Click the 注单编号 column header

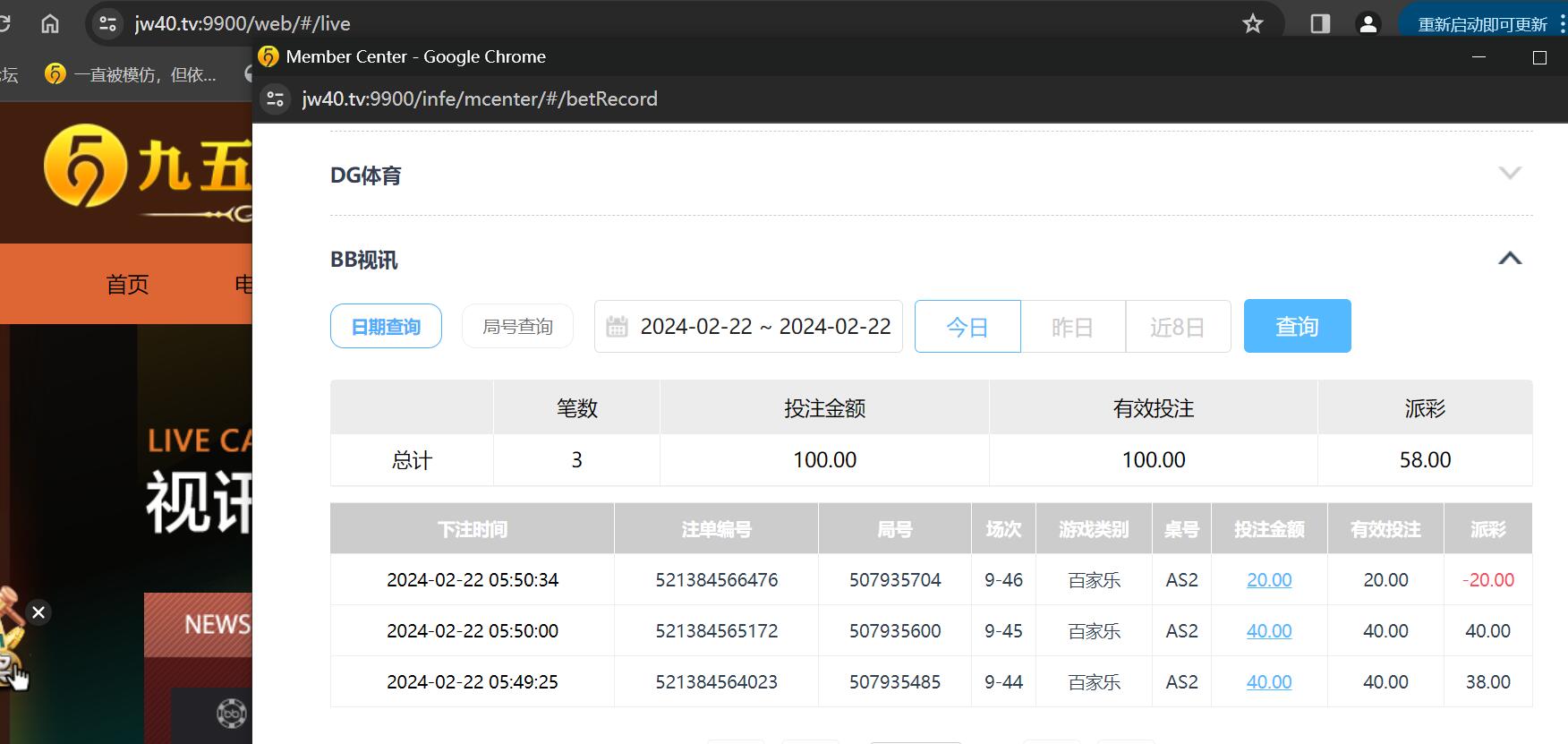pyautogui.click(x=716, y=529)
